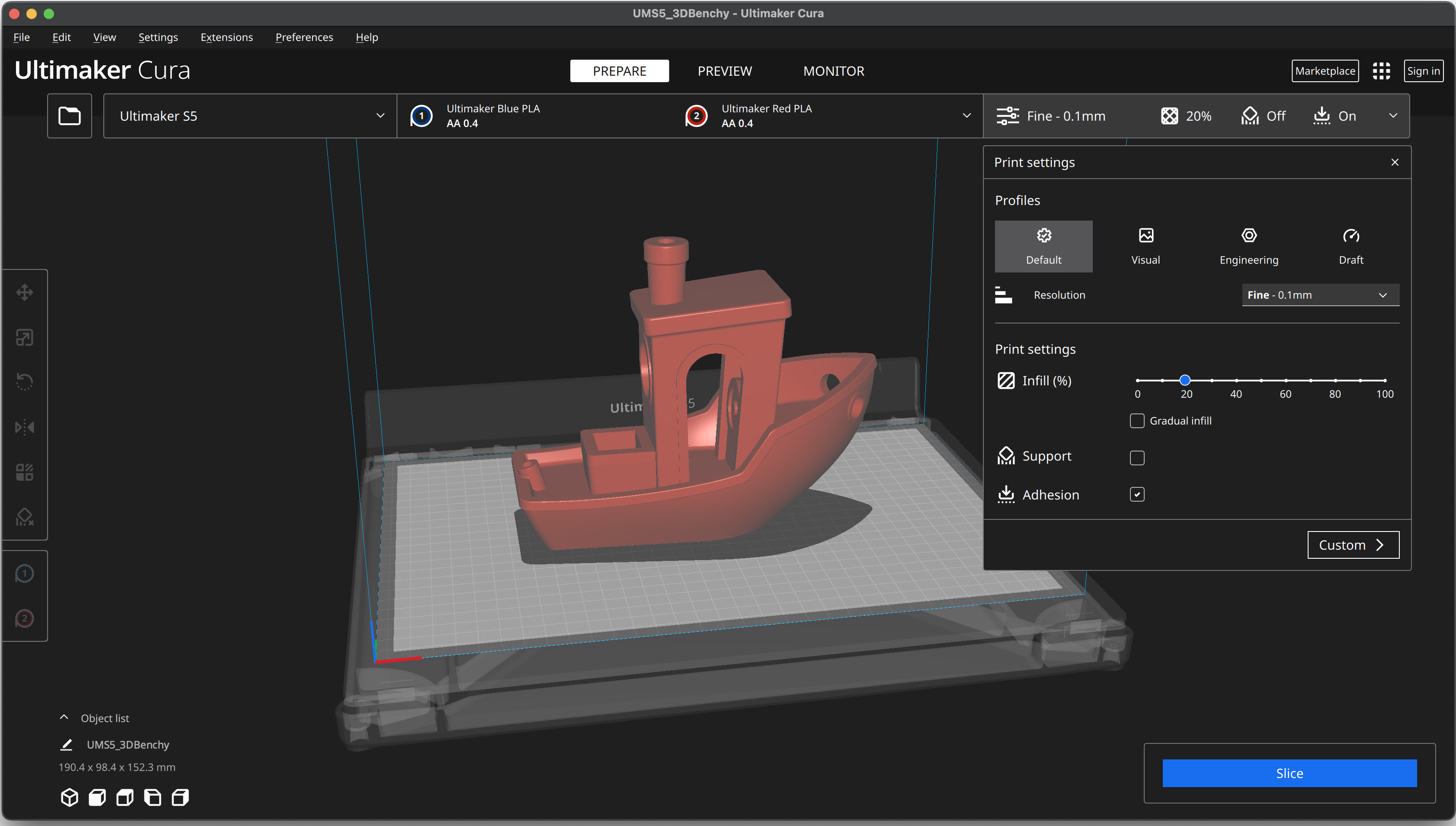Click the blue Slice button
Screen dimensions: 1456x826
tap(1289, 773)
